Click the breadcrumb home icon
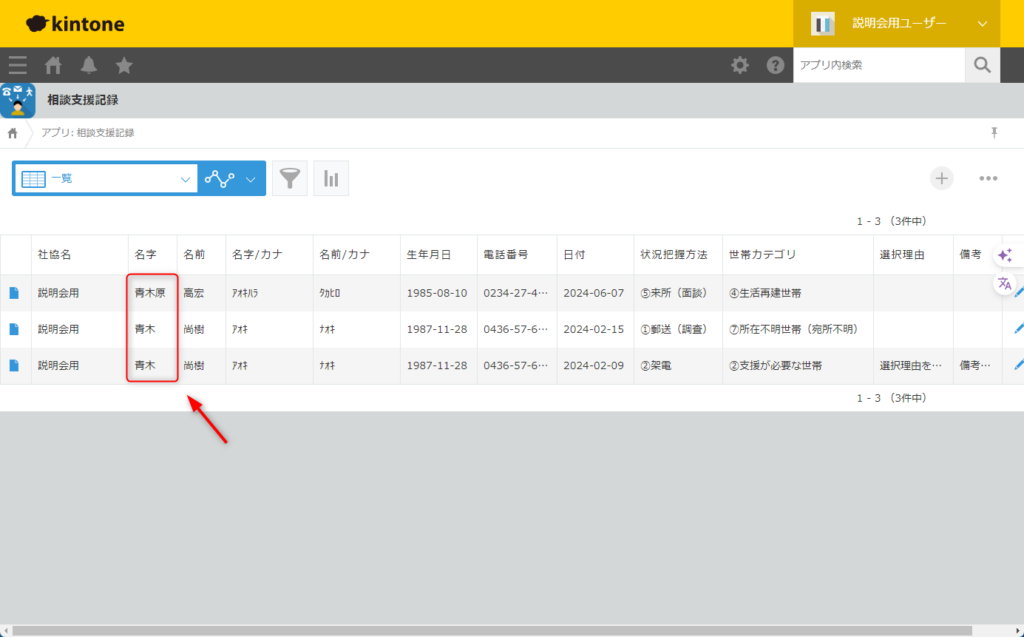Viewport: 1024px width, 637px height. pyautogui.click(x=13, y=133)
